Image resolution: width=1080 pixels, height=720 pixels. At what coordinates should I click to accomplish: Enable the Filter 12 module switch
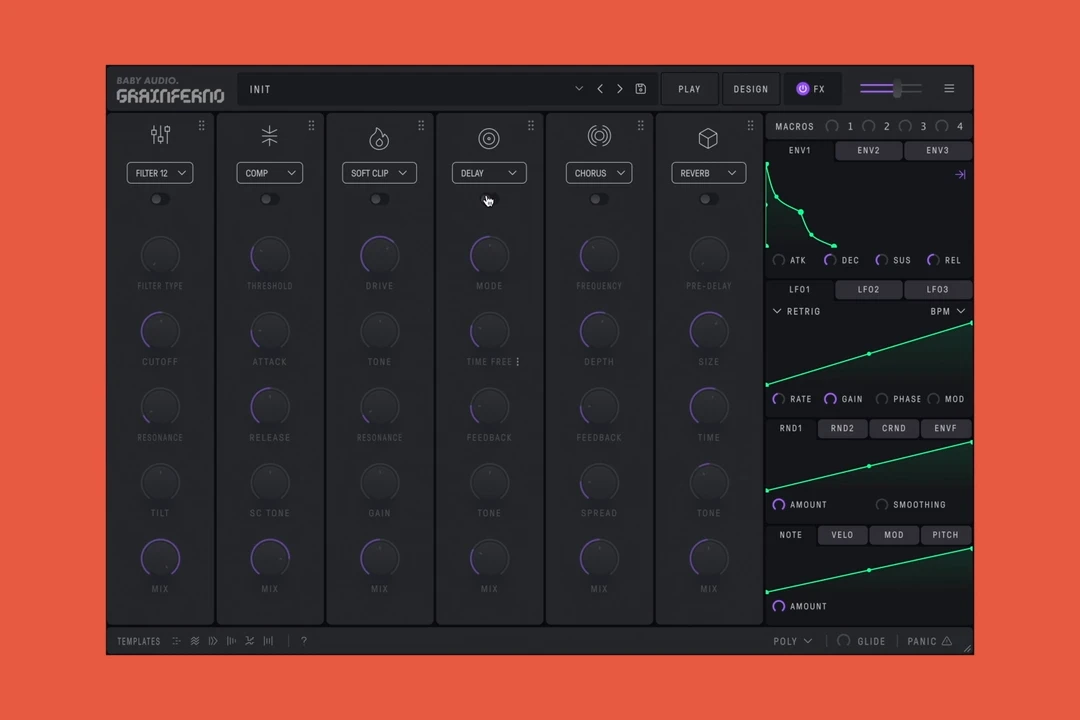click(160, 199)
